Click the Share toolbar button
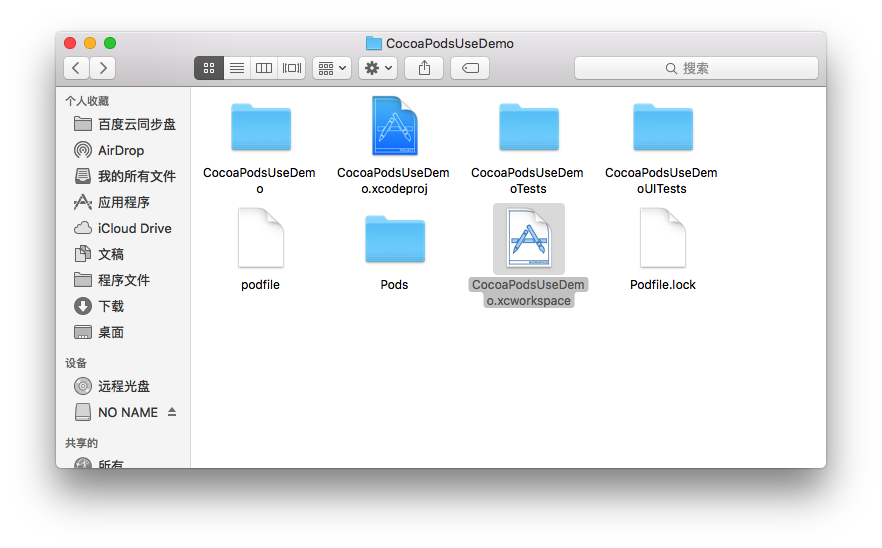The height and width of the screenshot is (548, 882). click(424, 68)
